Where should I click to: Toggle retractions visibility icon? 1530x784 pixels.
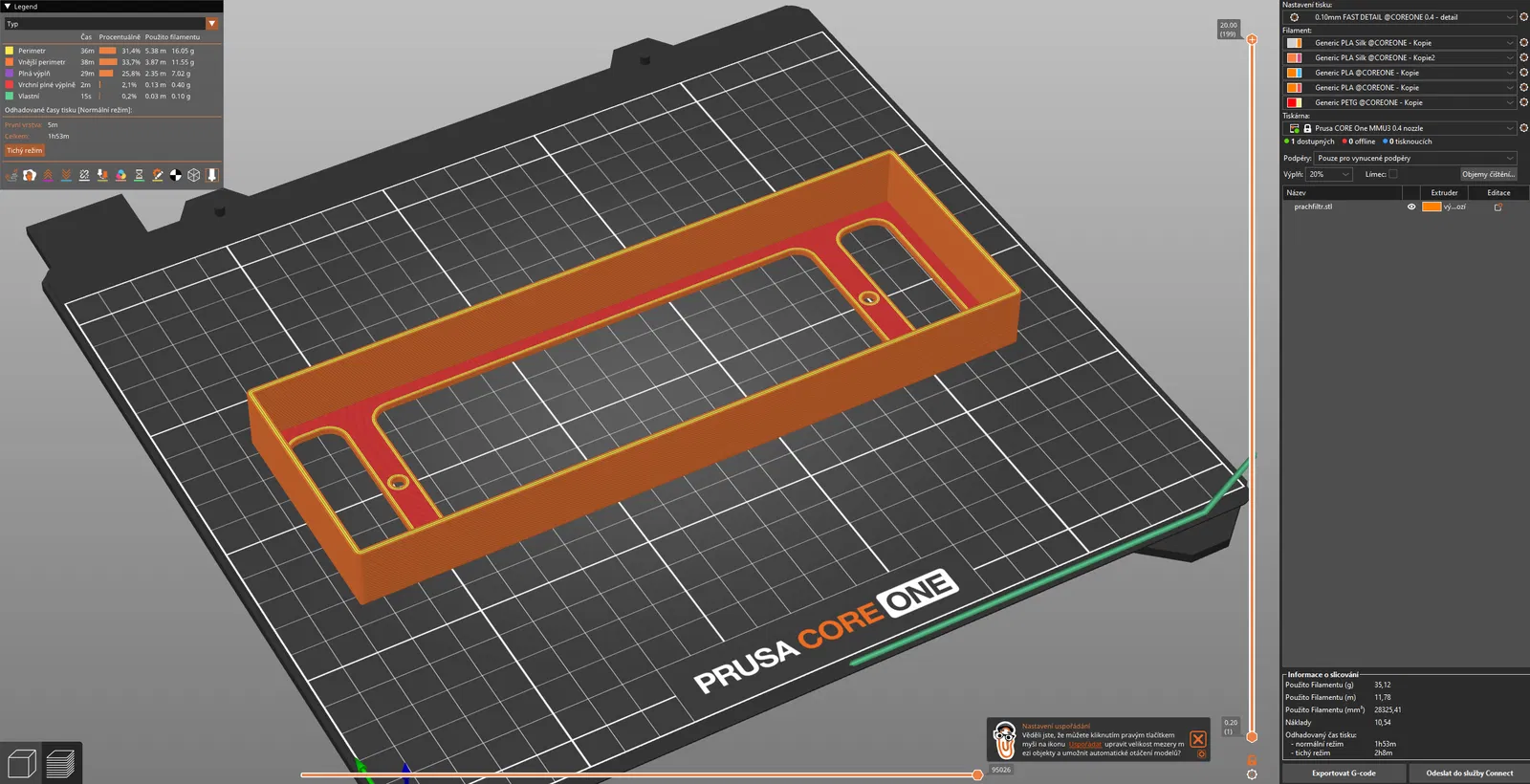pos(48,175)
